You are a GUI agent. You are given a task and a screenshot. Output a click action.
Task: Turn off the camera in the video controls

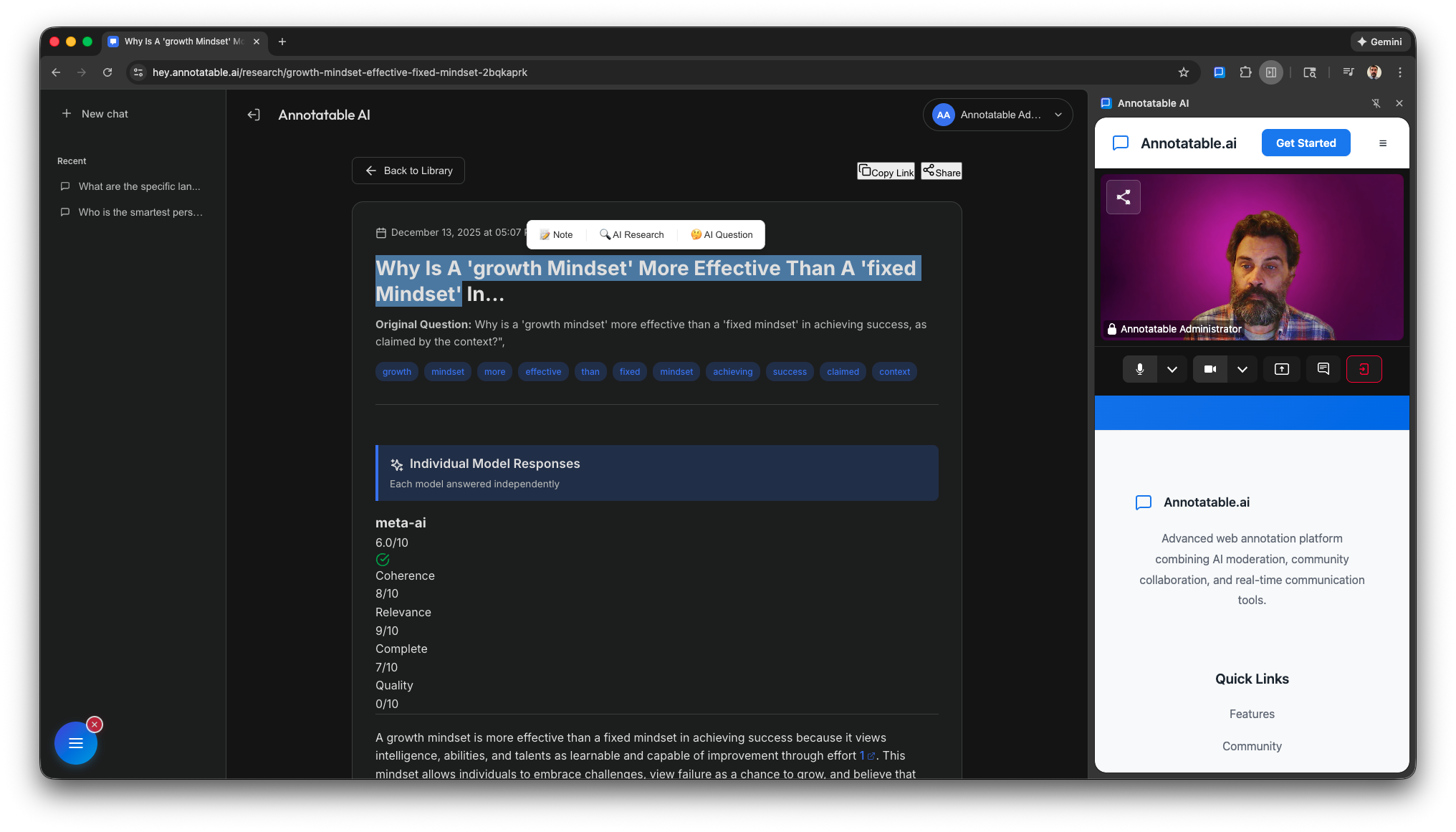tap(1210, 369)
